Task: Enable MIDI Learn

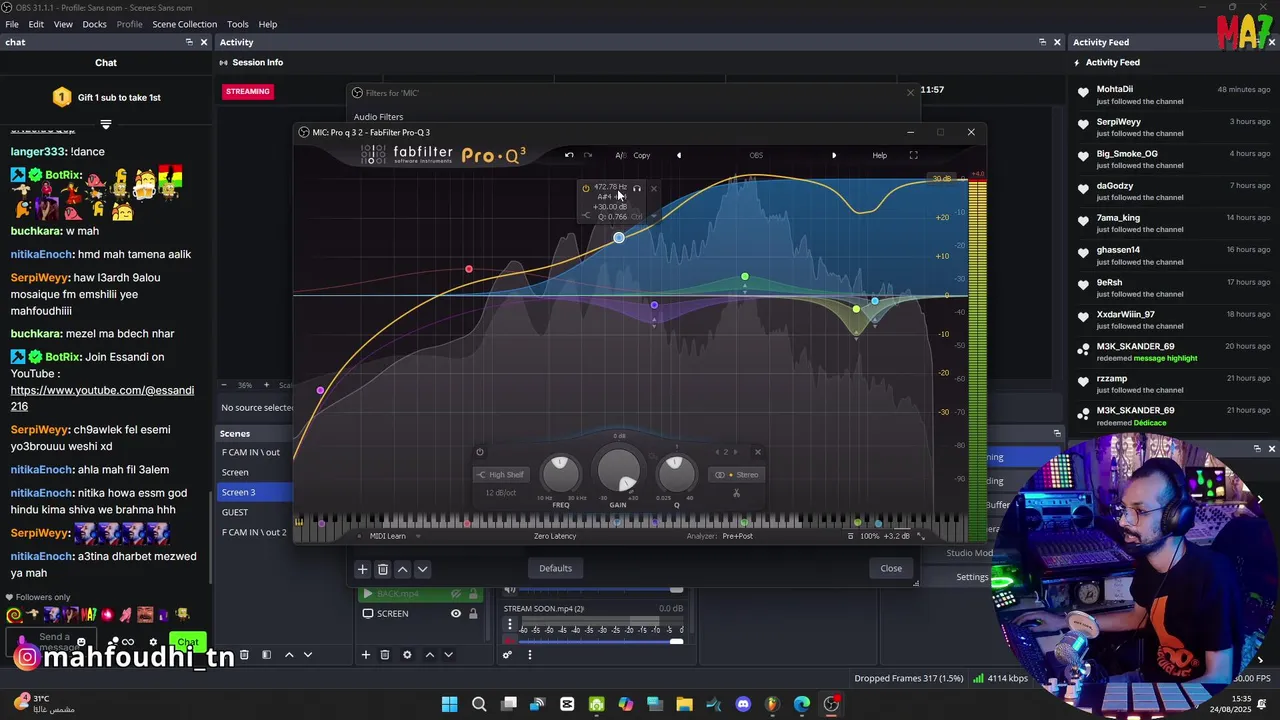Action: tap(387, 536)
